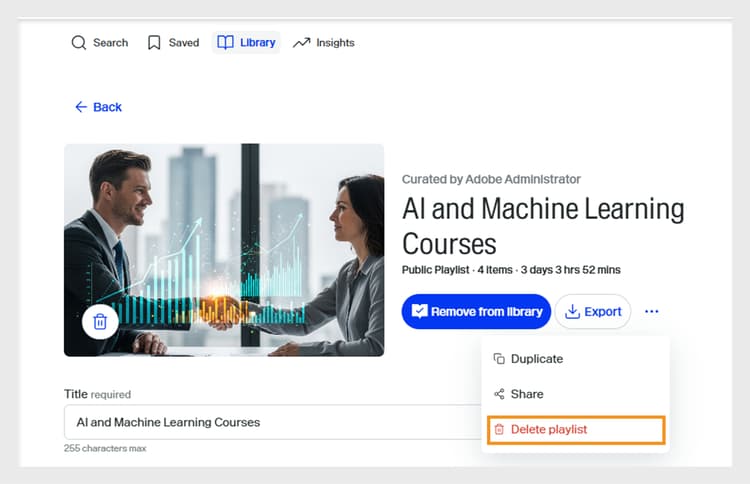Choose Duplicate from the menu
Image resolution: width=750 pixels, height=484 pixels.
point(575,359)
